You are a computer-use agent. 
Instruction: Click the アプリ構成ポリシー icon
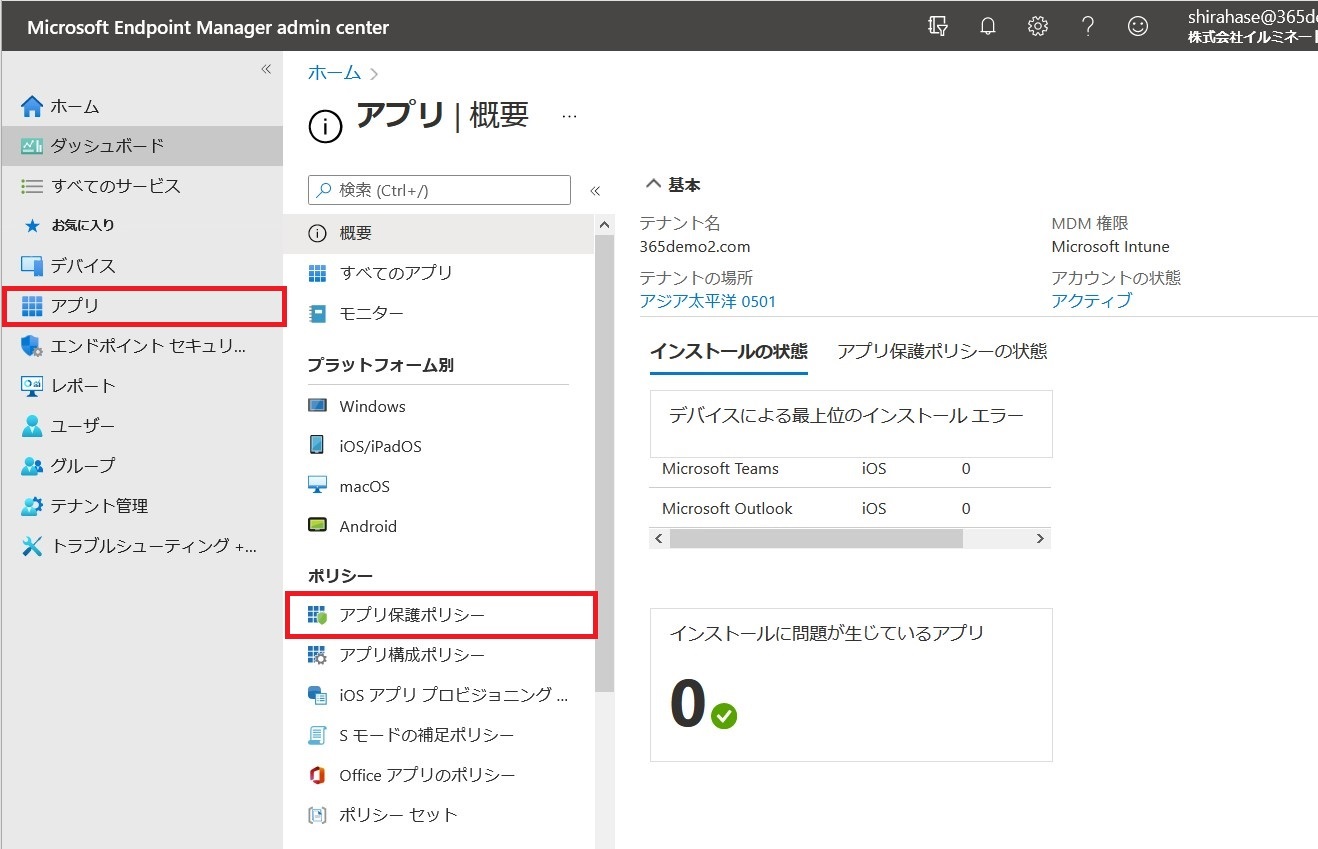pyautogui.click(x=317, y=655)
